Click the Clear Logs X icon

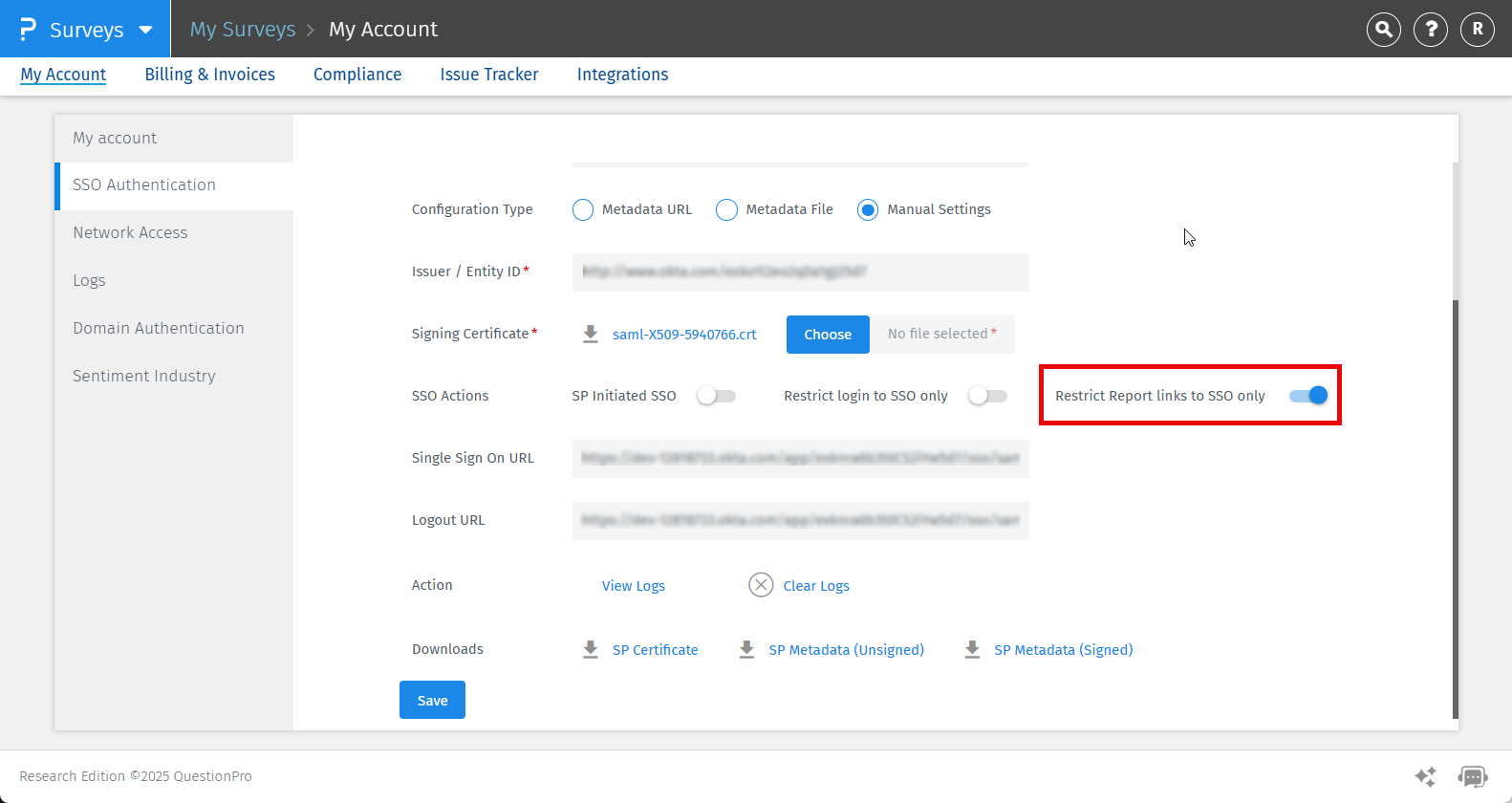[761, 585]
